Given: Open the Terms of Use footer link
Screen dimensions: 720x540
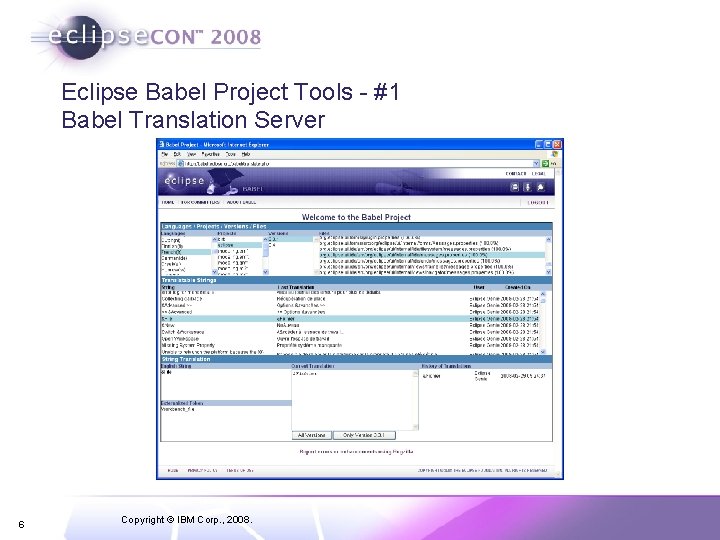Looking at the screenshot, I should click(x=240, y=470).
